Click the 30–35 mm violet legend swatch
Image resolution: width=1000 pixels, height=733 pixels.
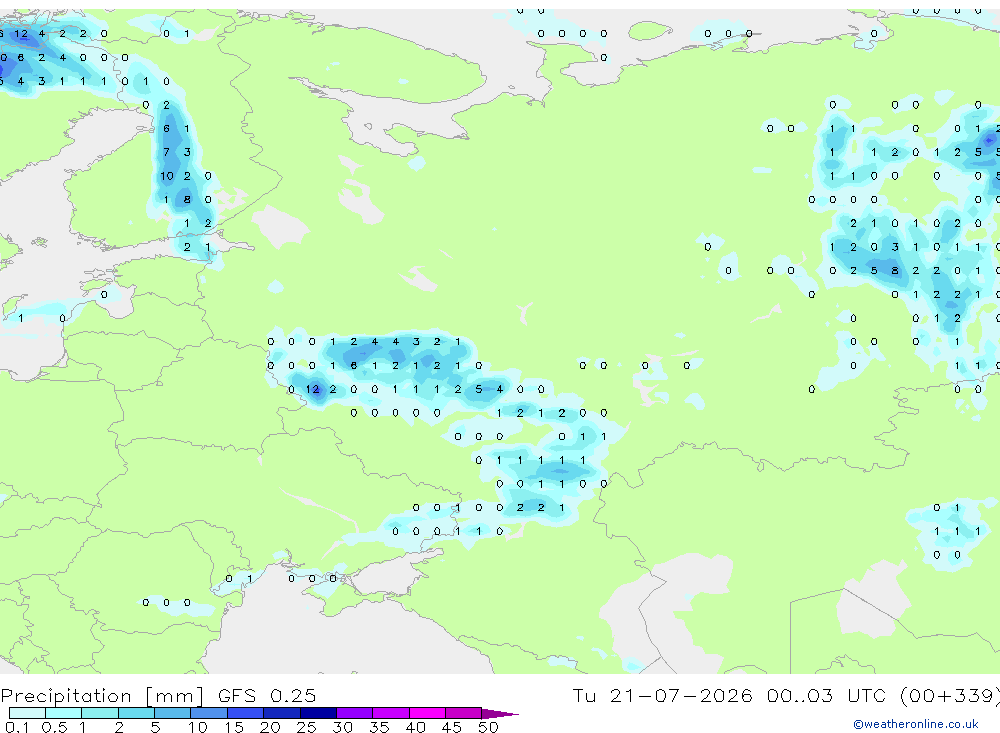click(355, 713)
